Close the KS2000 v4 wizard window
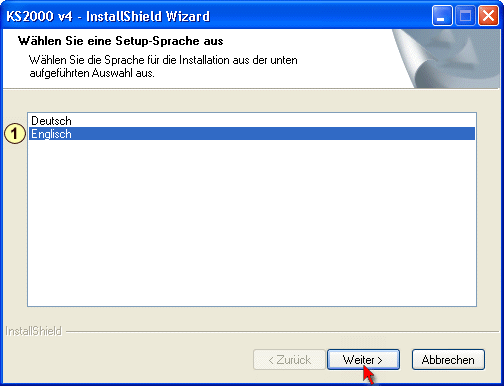Image resolution: width=504 pixels, height=386 pixels. coord(488,16)
